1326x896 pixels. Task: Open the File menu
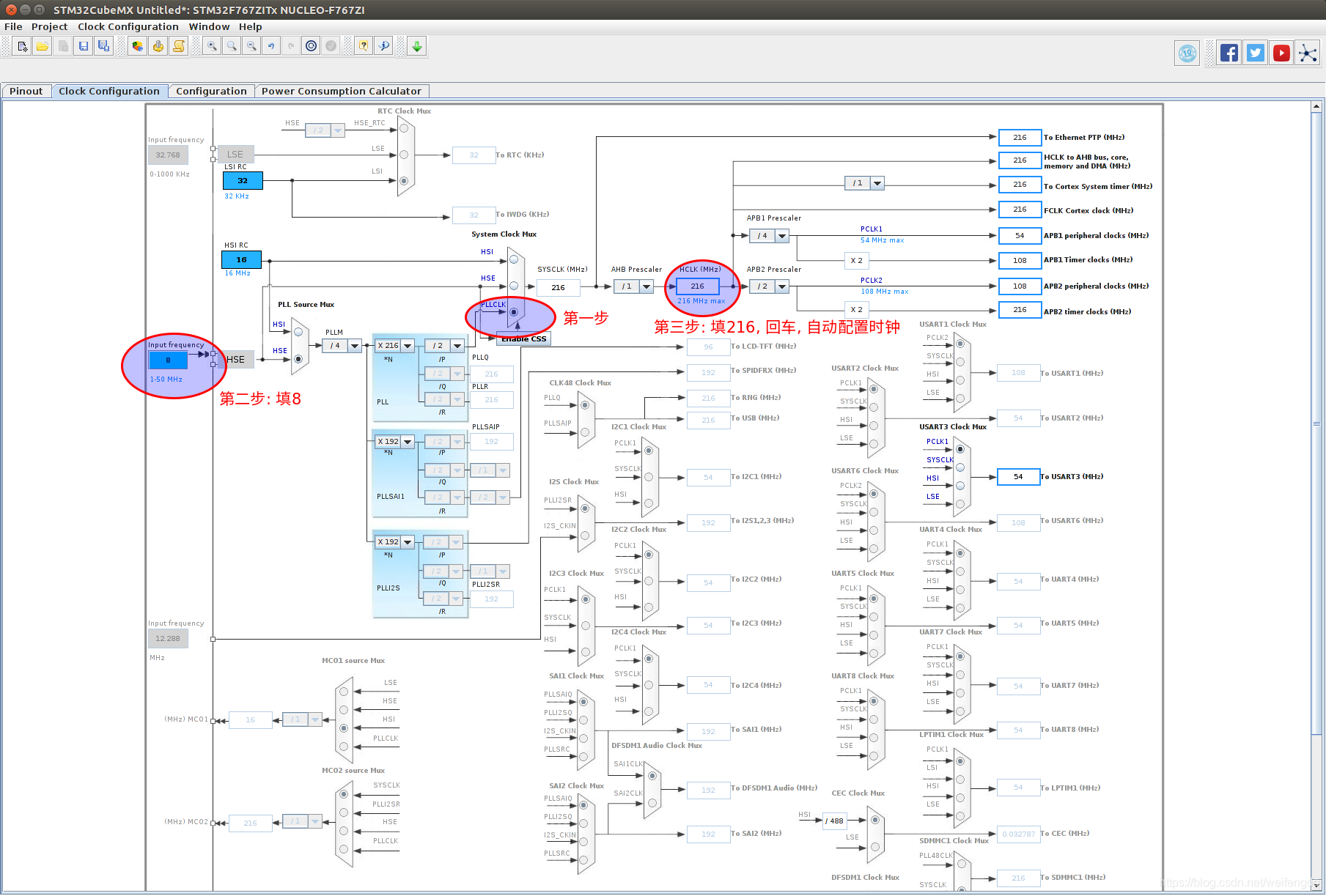(13, 26)
